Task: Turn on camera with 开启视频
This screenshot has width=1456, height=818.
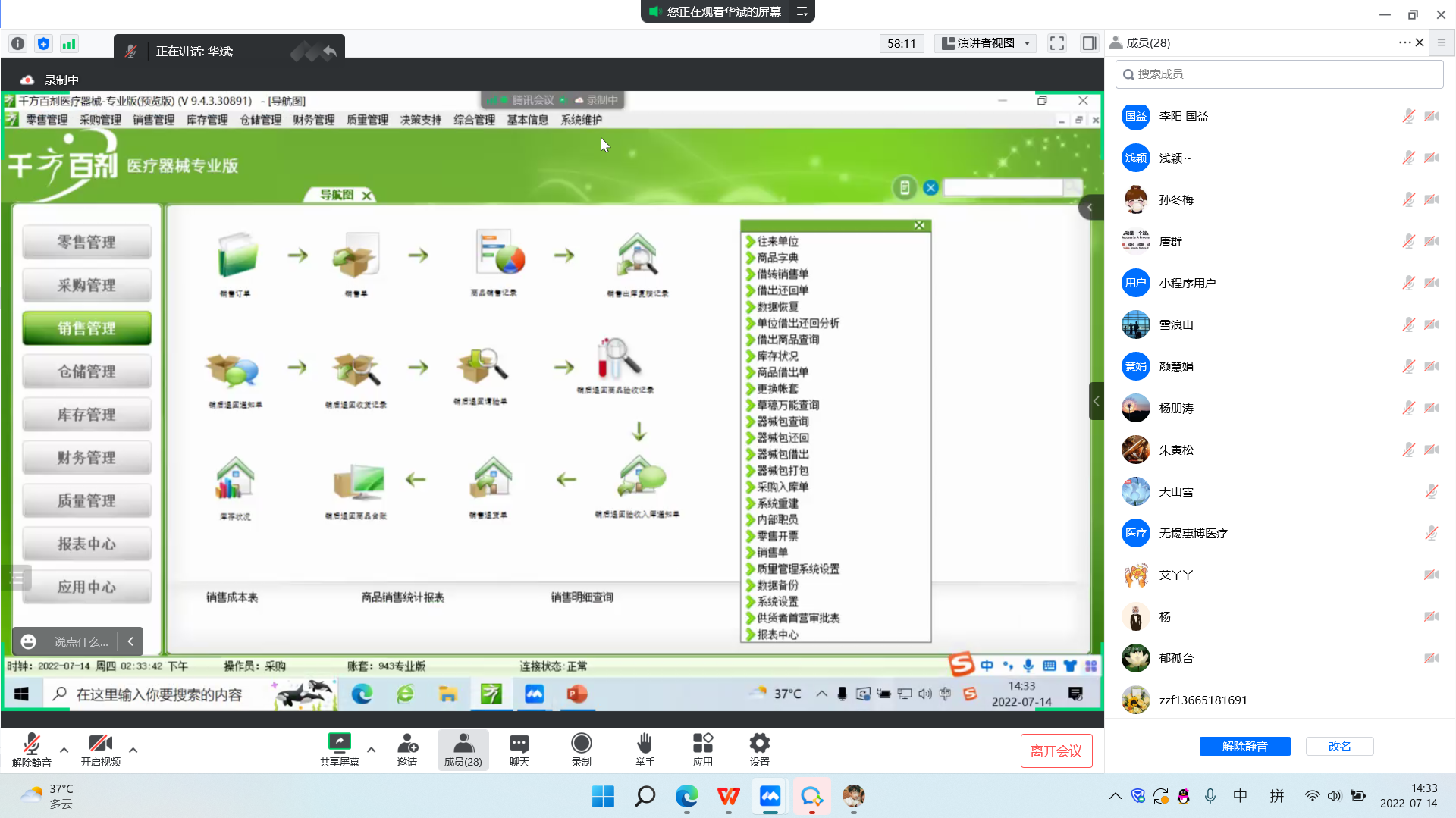Action: (101, 750)
